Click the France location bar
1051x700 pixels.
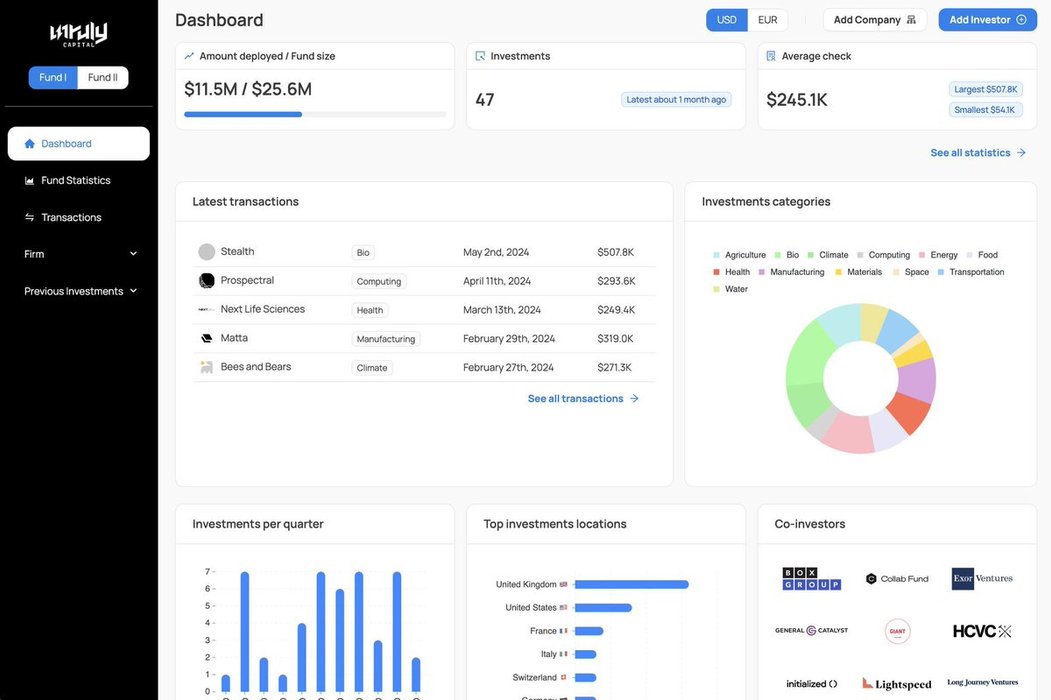coord(589,631)
